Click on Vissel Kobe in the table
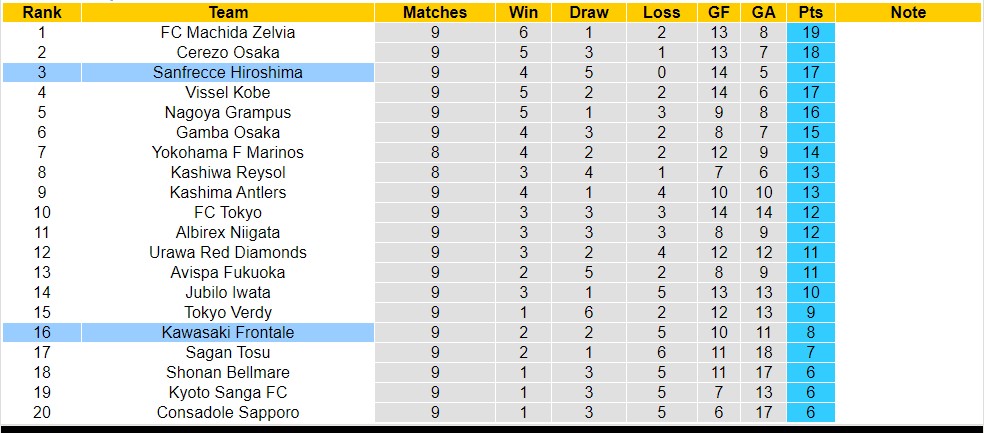The image size is (984, 433). point(228,92)
